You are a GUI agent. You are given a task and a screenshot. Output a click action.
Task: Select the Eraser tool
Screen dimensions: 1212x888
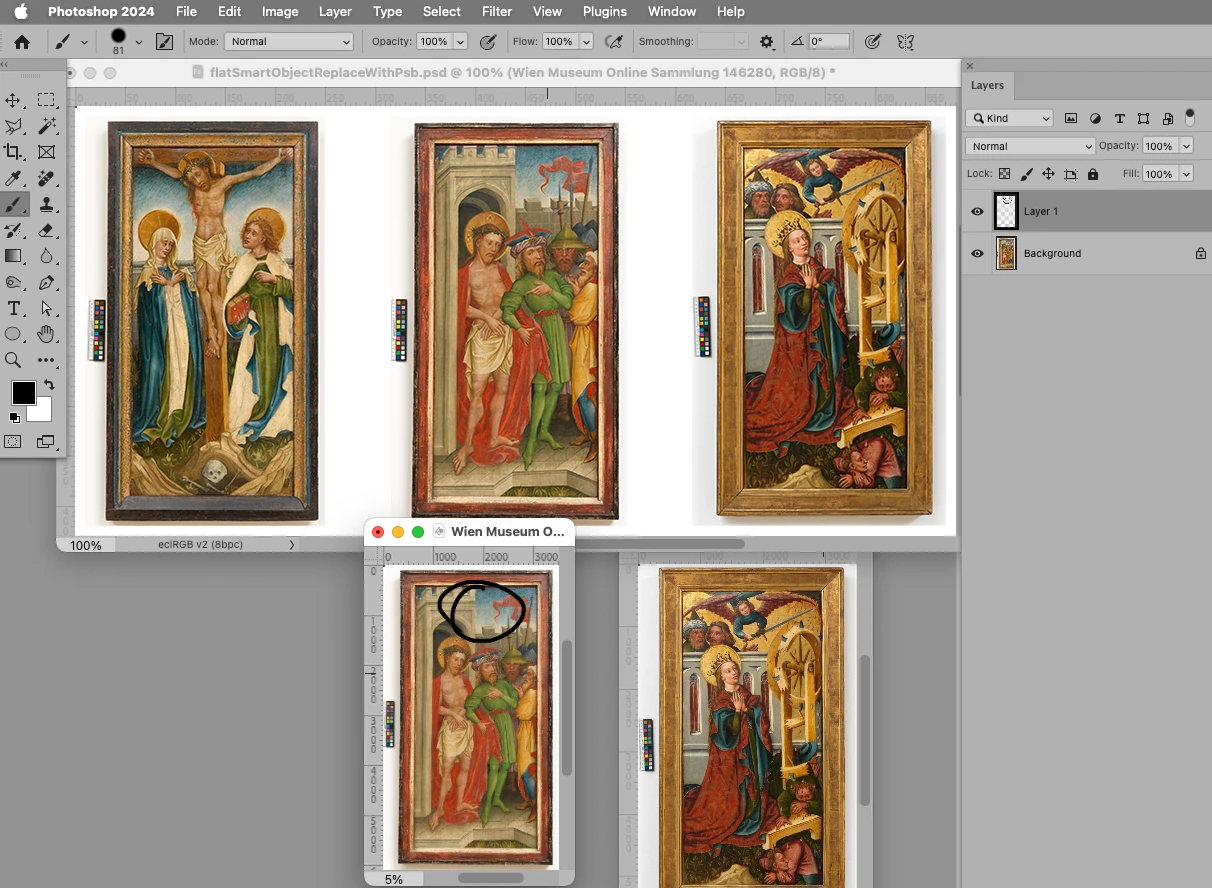click(46, 230)
